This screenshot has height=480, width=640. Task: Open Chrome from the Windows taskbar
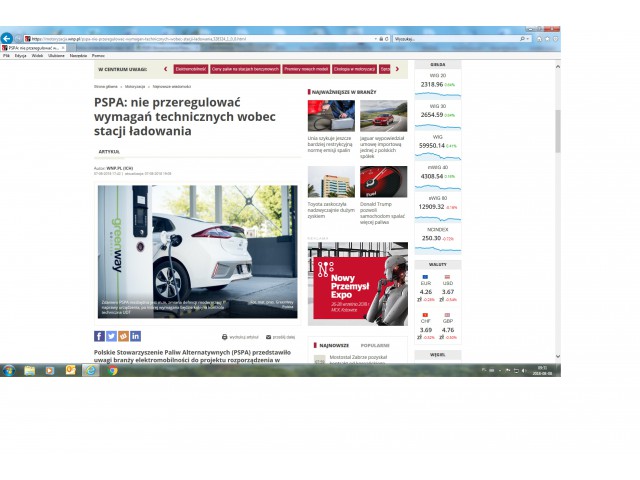[x=113, y=370]
